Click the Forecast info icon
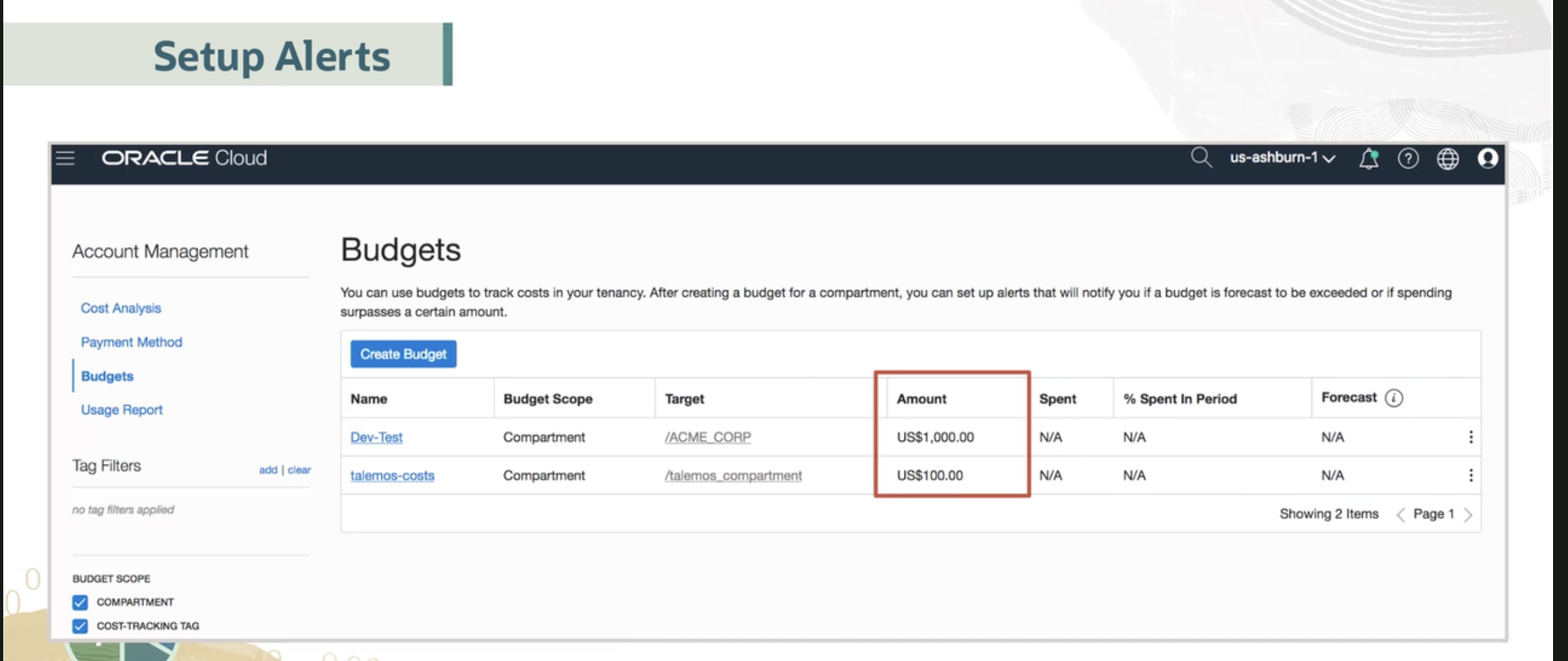Image resolution: width=1568 pixels, height=661 pixels. pos(1394,398)
